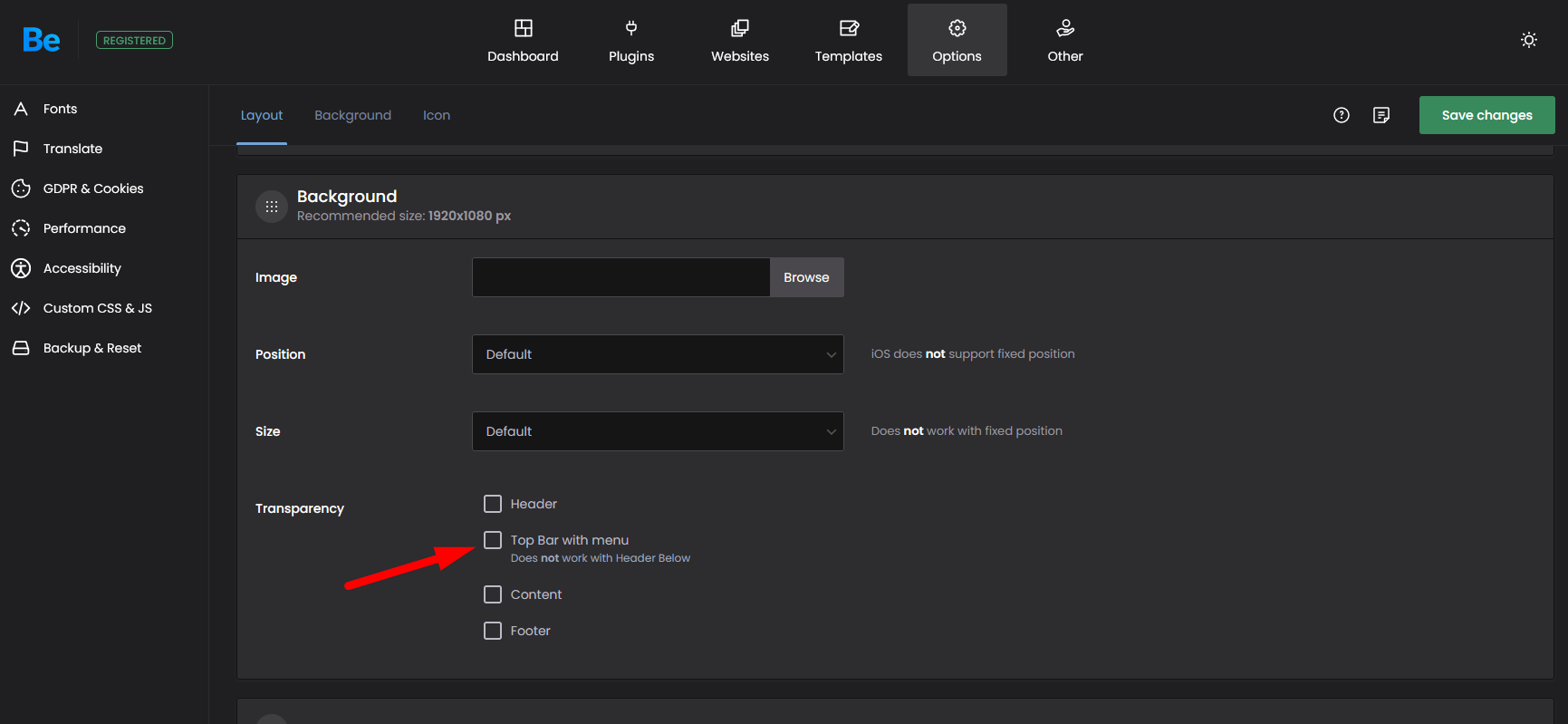Click the Websites stacked pages icon
Image resolution: width=1568 pixels, height=724 pixels.
740,28
